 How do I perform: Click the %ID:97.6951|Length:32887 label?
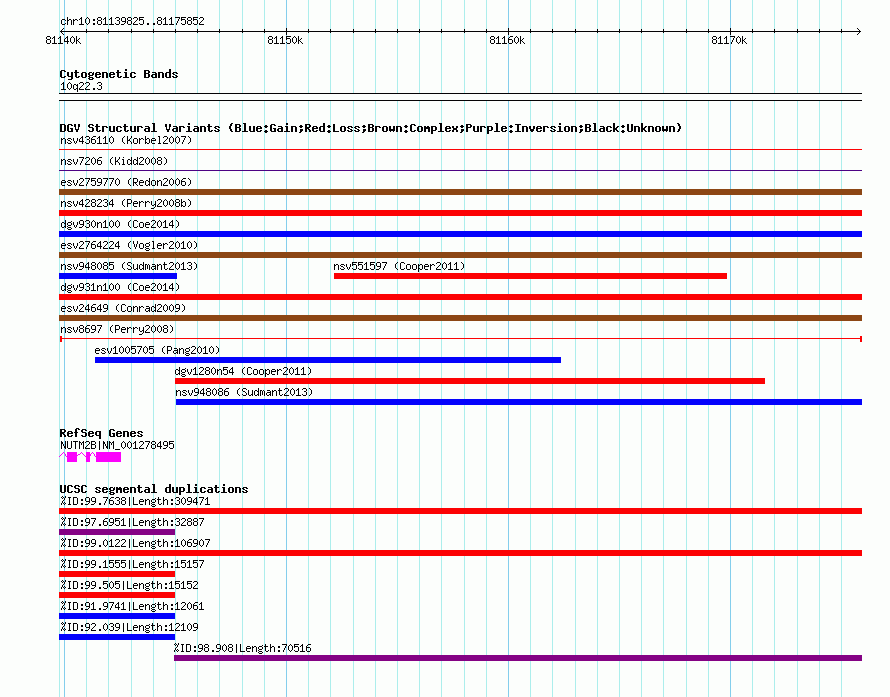pos(132,523)
